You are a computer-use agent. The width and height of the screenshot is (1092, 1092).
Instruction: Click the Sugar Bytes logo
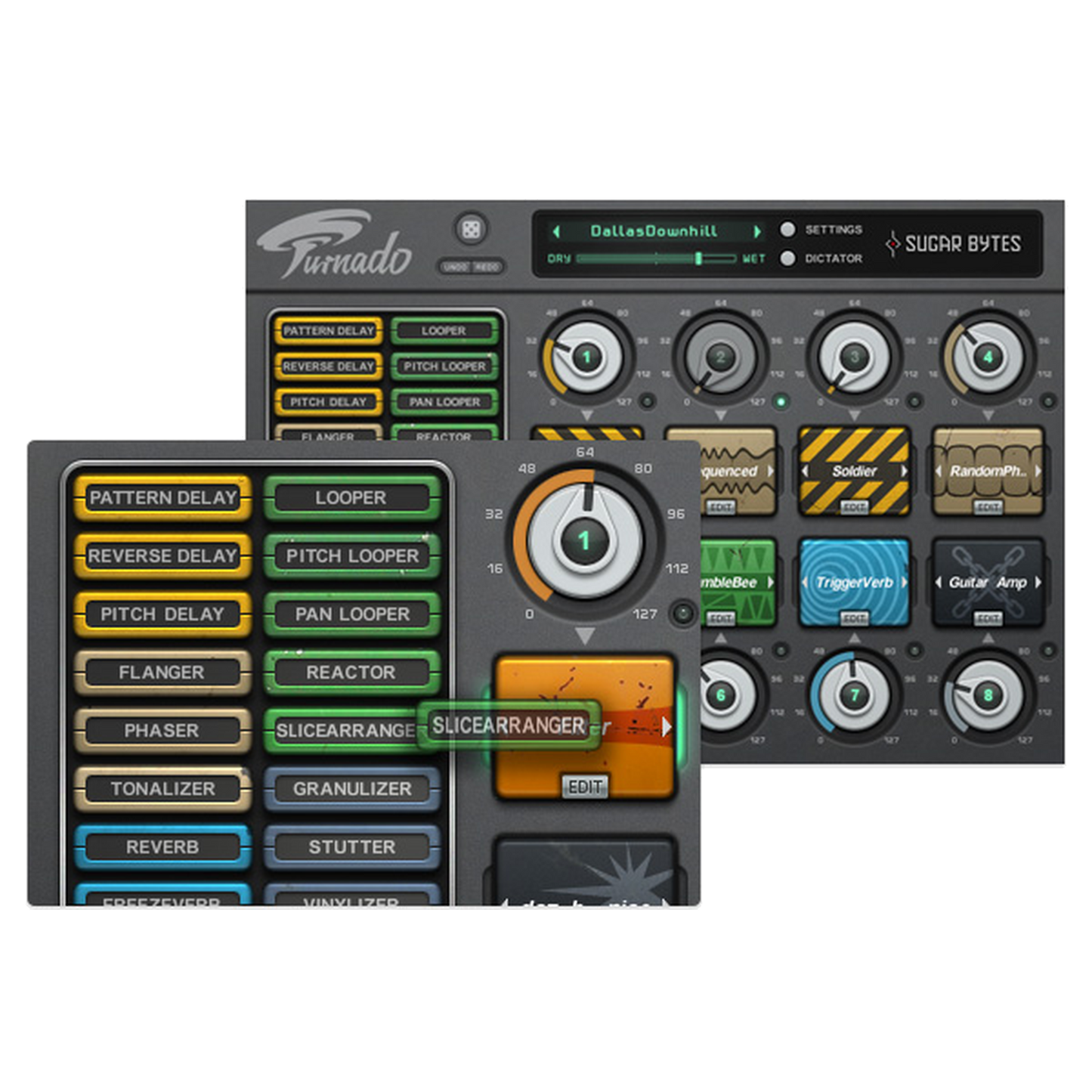tap(955, 244)
